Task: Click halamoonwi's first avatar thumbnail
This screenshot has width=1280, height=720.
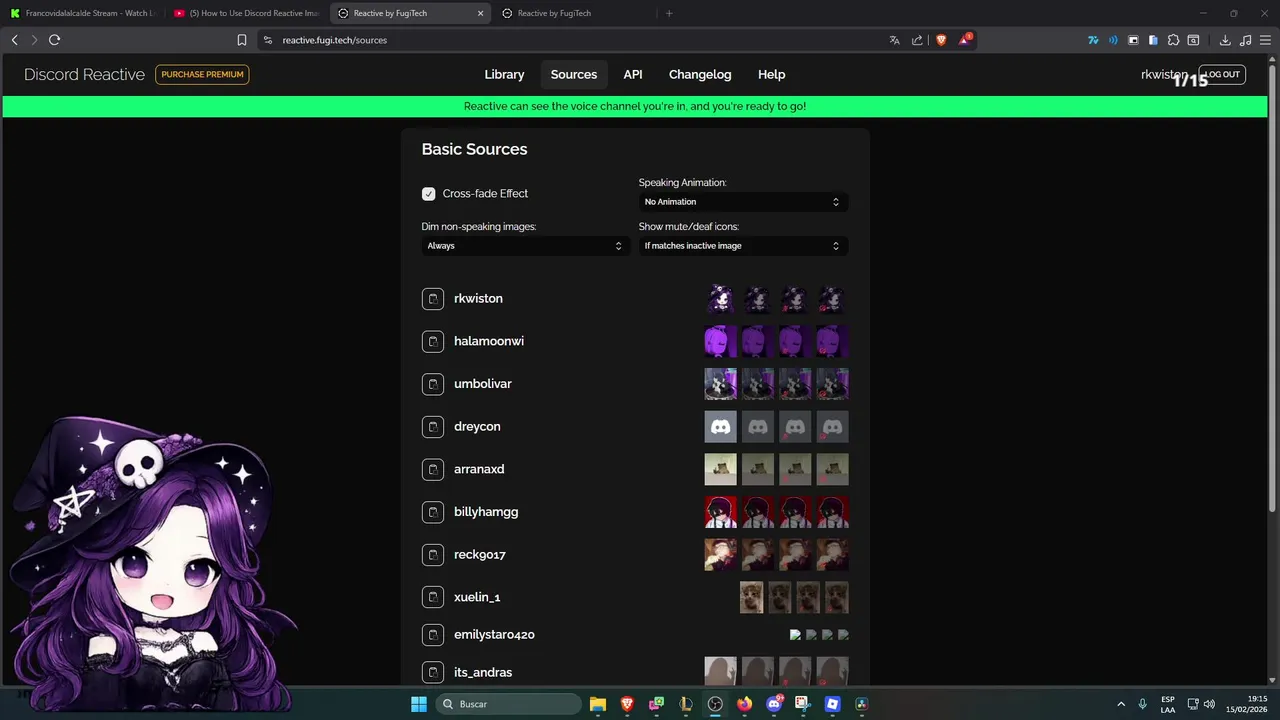Action: point(720,342)
